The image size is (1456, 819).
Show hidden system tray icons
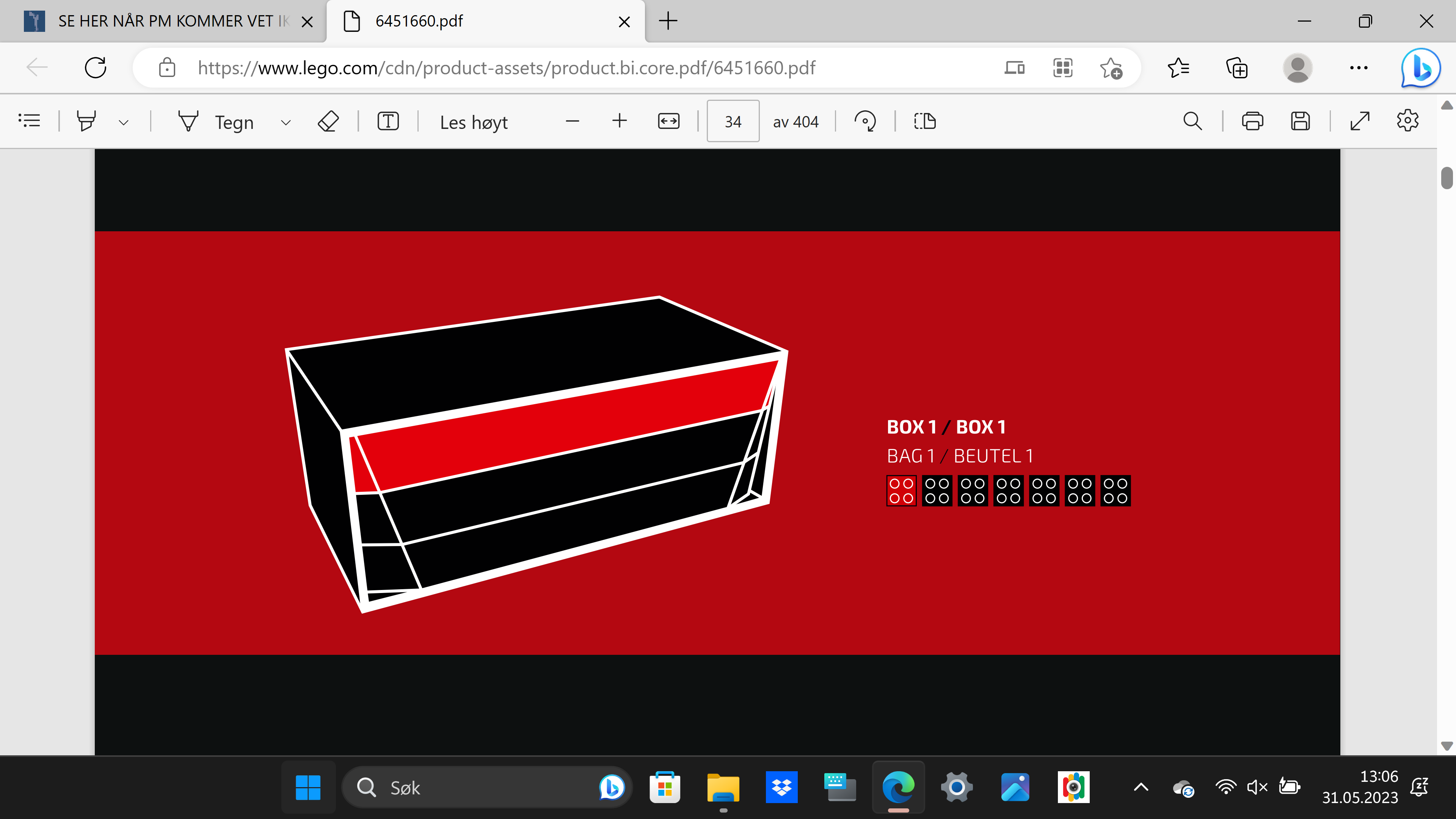pyautogui.click(x=1141, y=788)
